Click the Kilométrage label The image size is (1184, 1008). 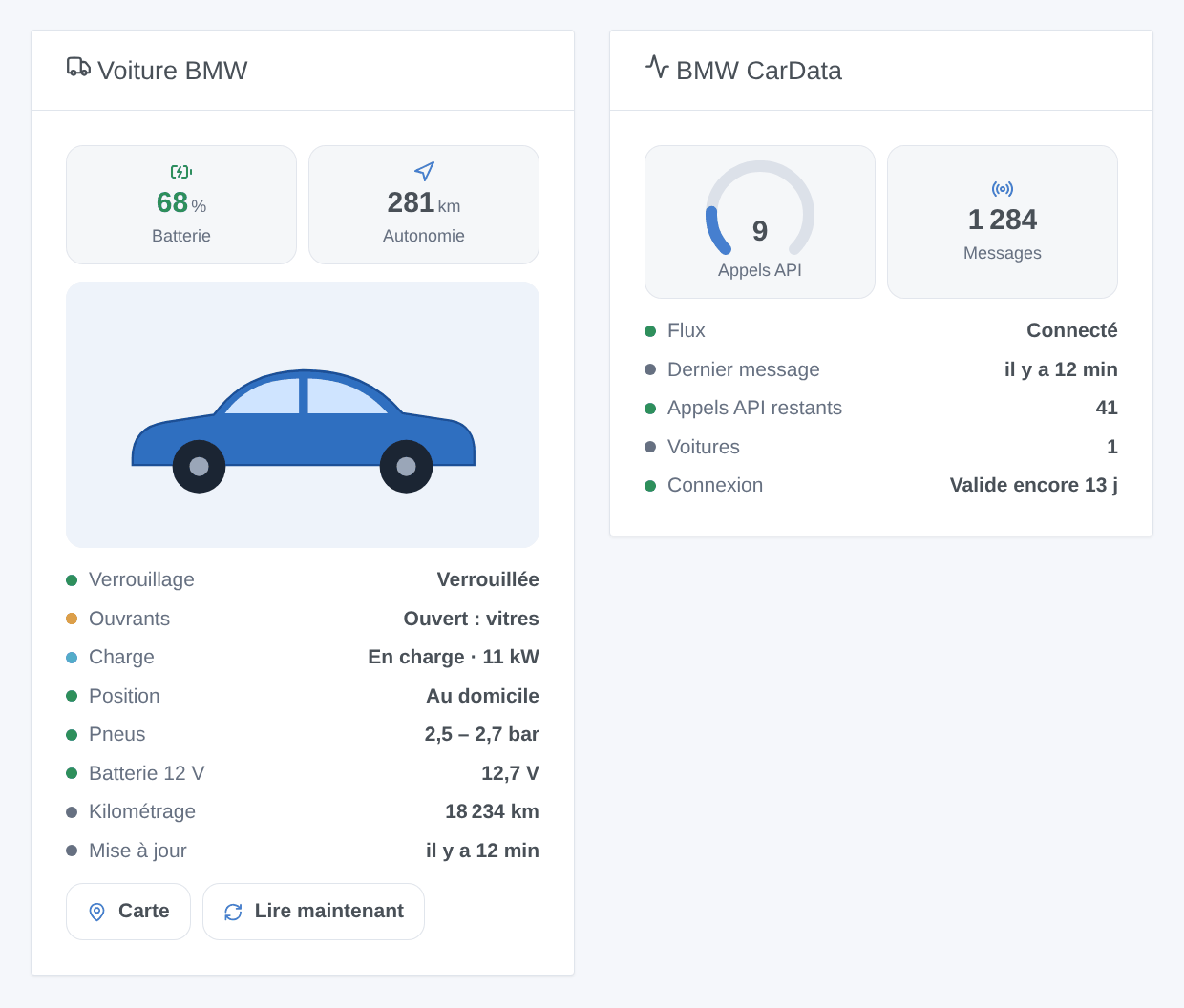tap(142, 811)
